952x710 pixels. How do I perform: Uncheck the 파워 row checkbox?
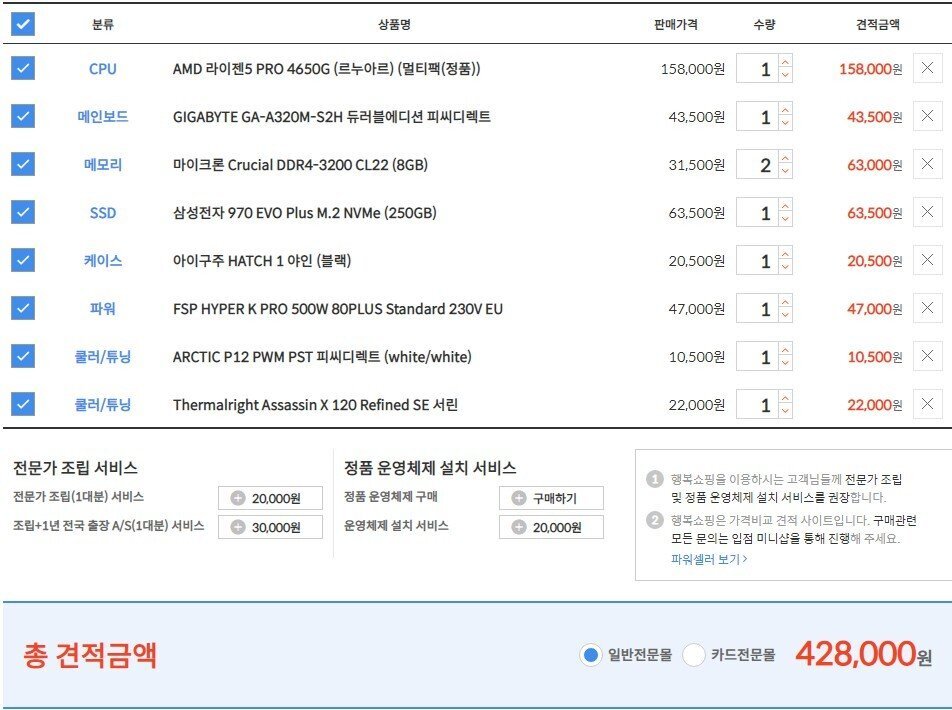point(22,308)
